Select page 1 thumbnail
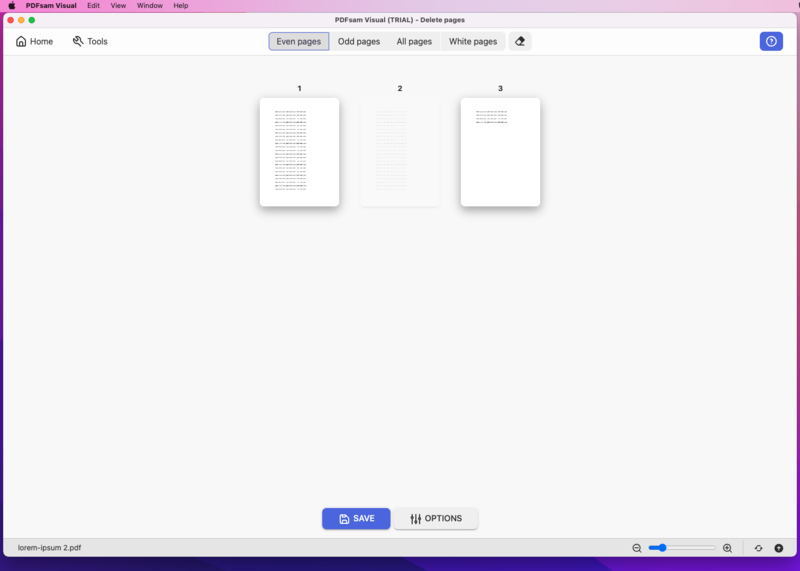 299,152
